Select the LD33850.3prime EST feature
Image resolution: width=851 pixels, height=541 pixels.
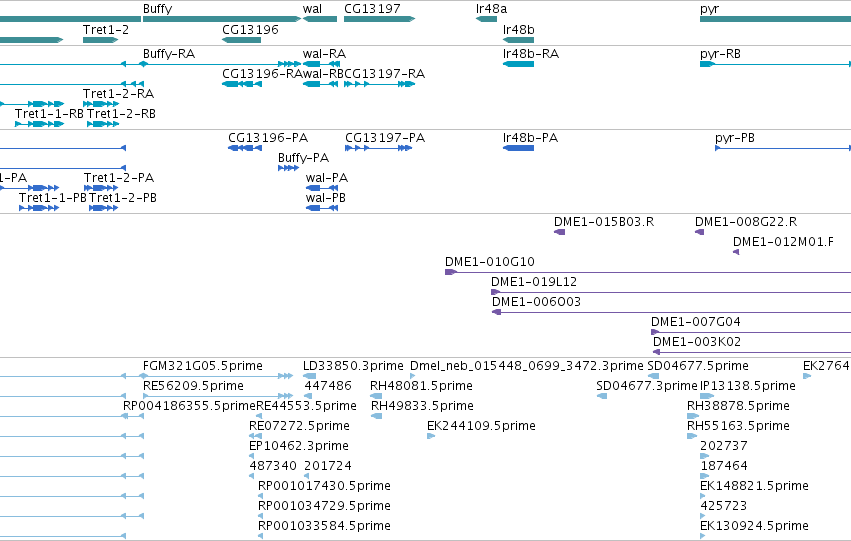click(309, 376)
